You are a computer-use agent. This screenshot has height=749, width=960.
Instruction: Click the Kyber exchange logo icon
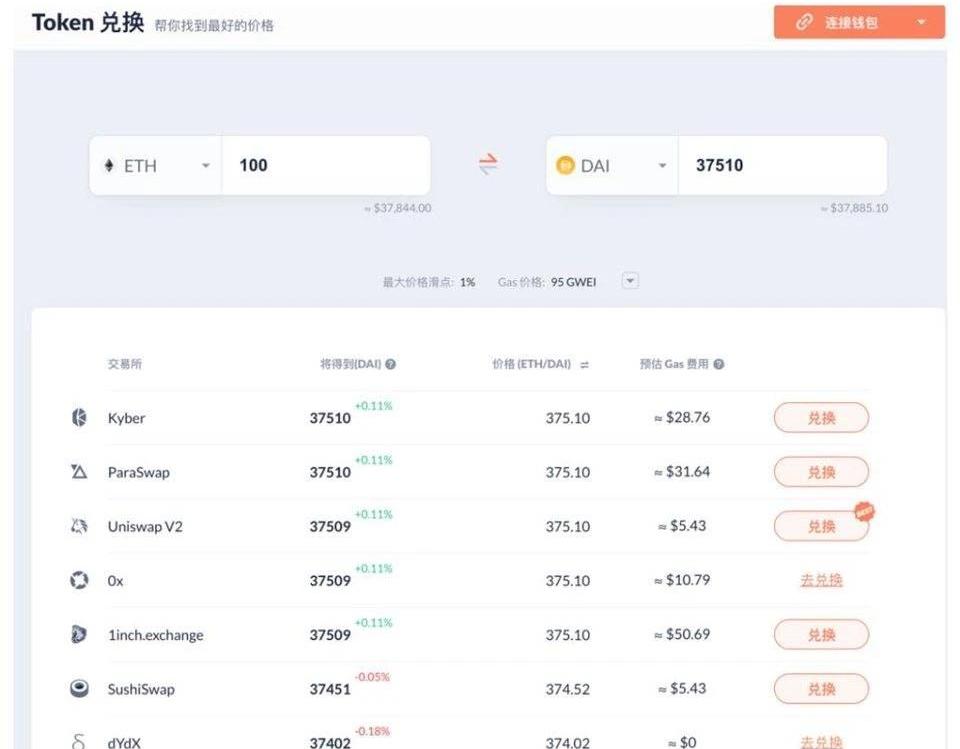pyautogui.click(x=80, y=418)
